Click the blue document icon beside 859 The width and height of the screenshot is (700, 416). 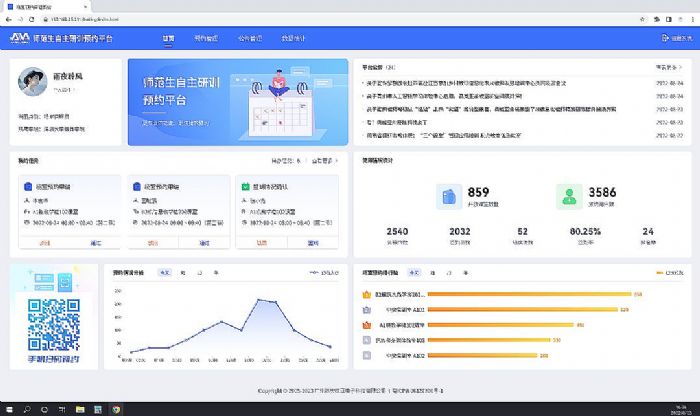[x=449, y=197]
